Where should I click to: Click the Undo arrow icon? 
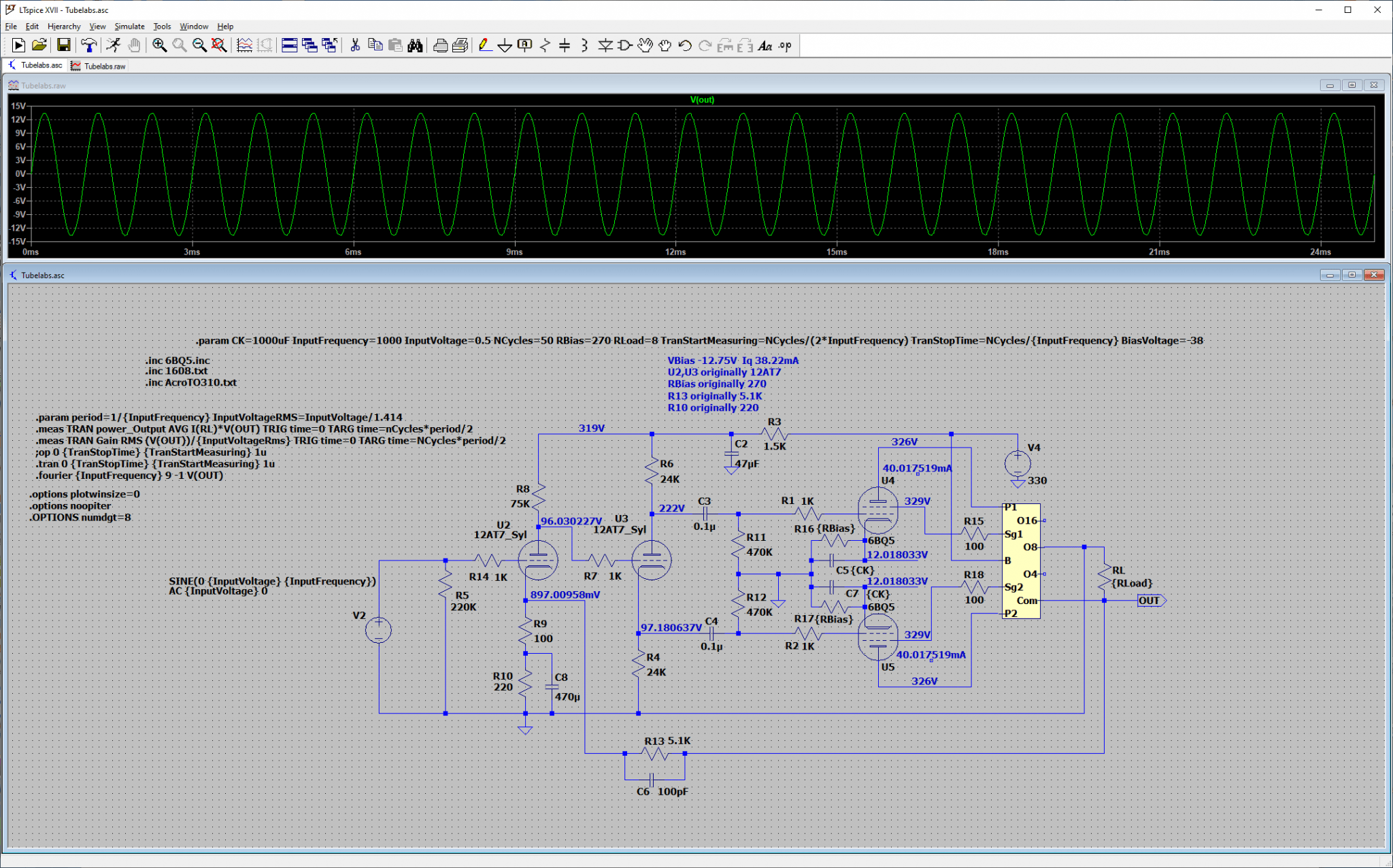685,46
